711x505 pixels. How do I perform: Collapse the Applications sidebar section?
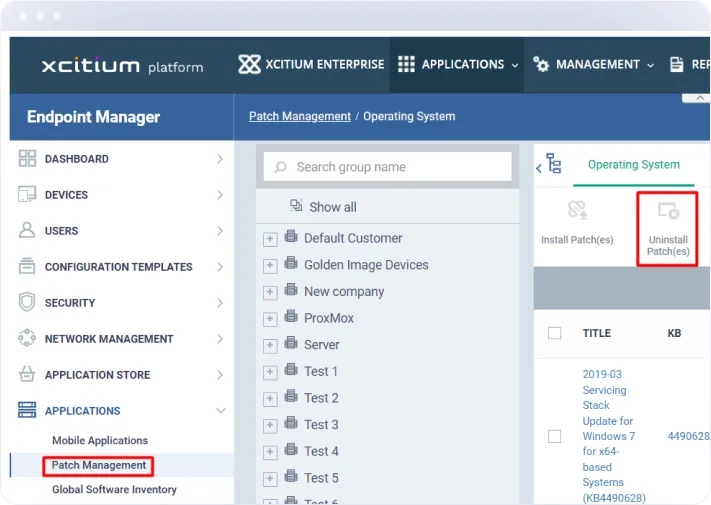click(220, 411)
